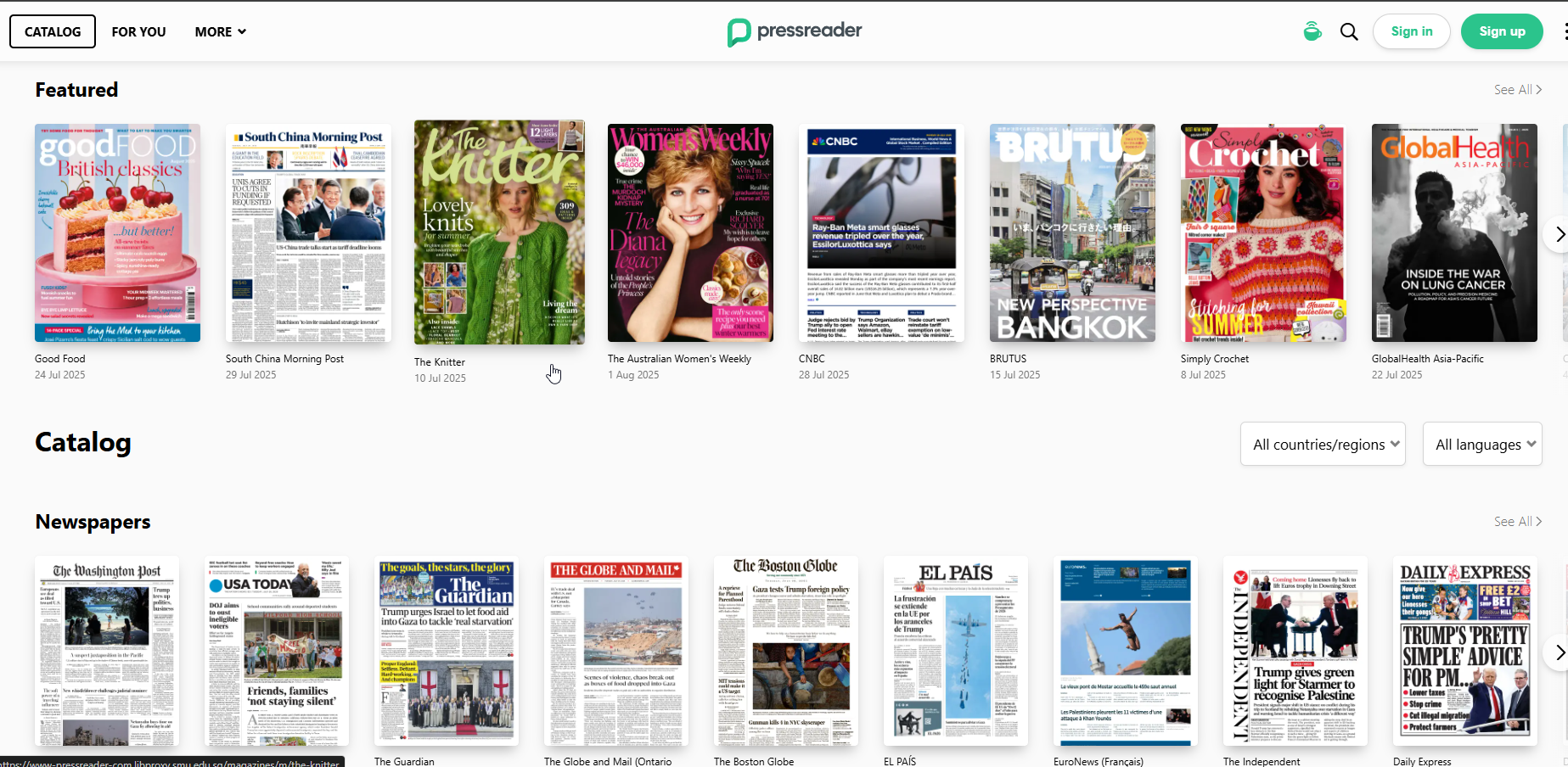Switch to For You tab
Image resolution: width=1568 pixels, height=767 pixels.
(138, 31)
